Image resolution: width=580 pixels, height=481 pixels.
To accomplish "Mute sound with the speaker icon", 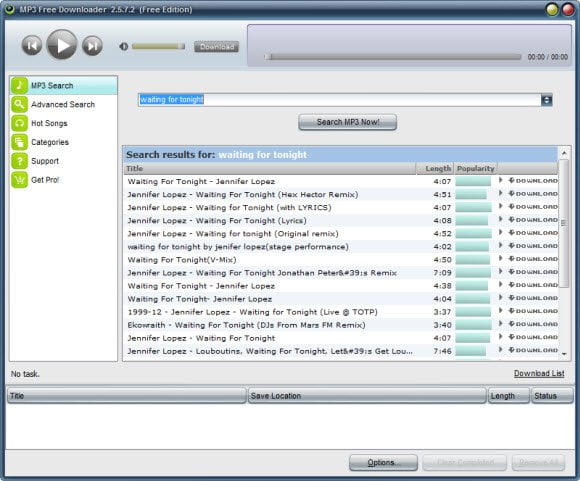I will coord(124,46).
